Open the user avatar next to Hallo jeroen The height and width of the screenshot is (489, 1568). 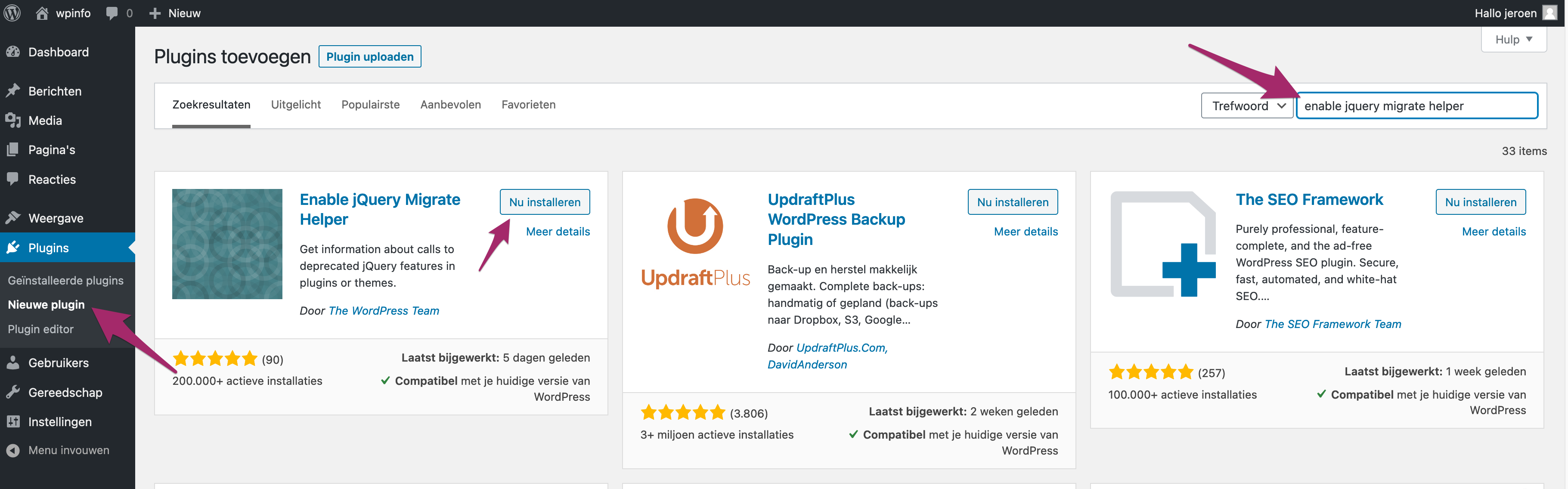click(x=1550, y=13)
